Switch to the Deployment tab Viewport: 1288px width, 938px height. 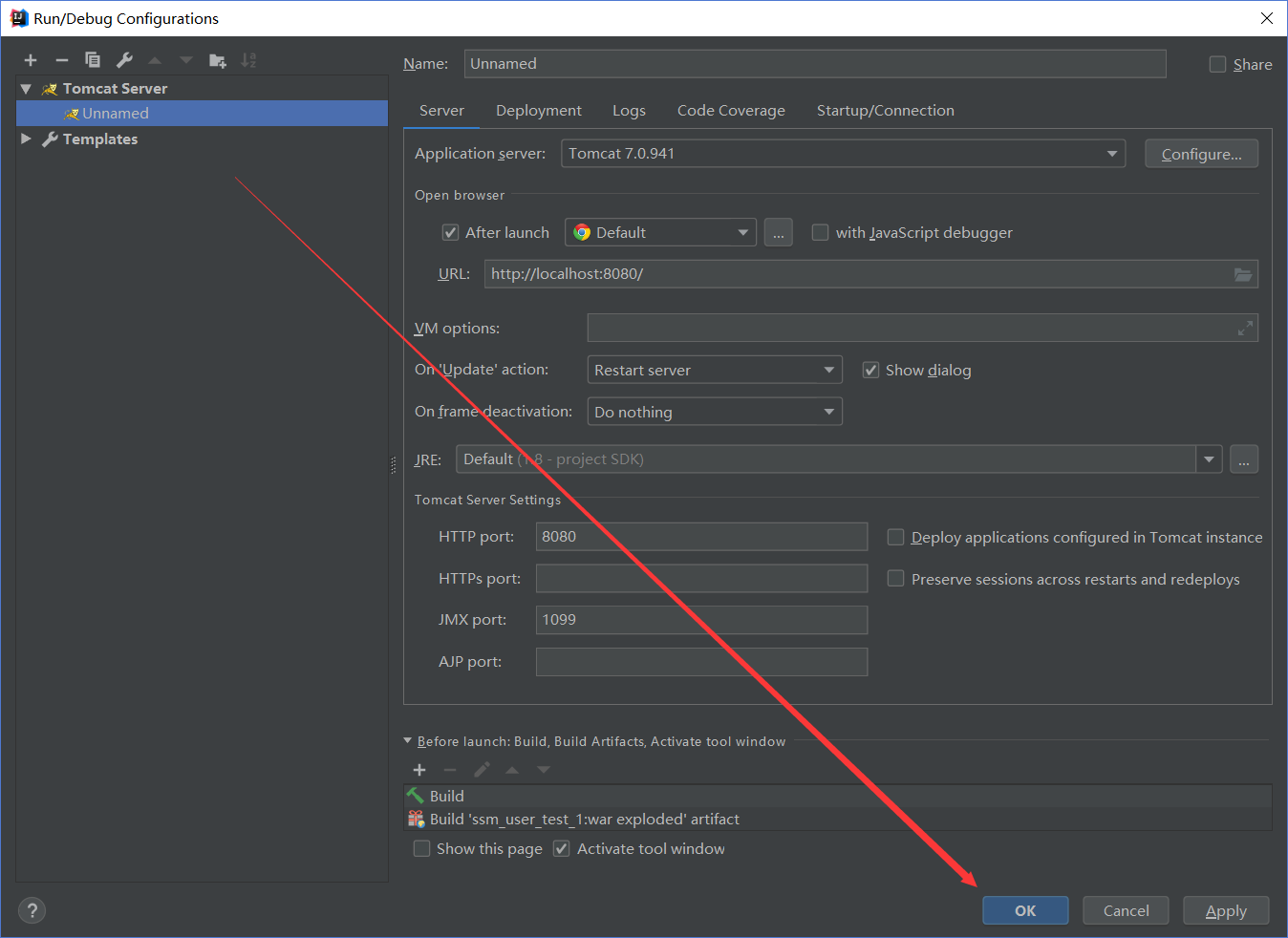coord(539,111)
